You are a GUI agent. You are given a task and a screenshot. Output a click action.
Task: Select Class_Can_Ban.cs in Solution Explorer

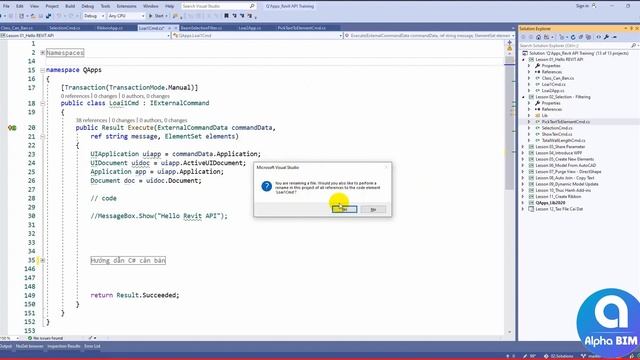(x=558, y=78)
